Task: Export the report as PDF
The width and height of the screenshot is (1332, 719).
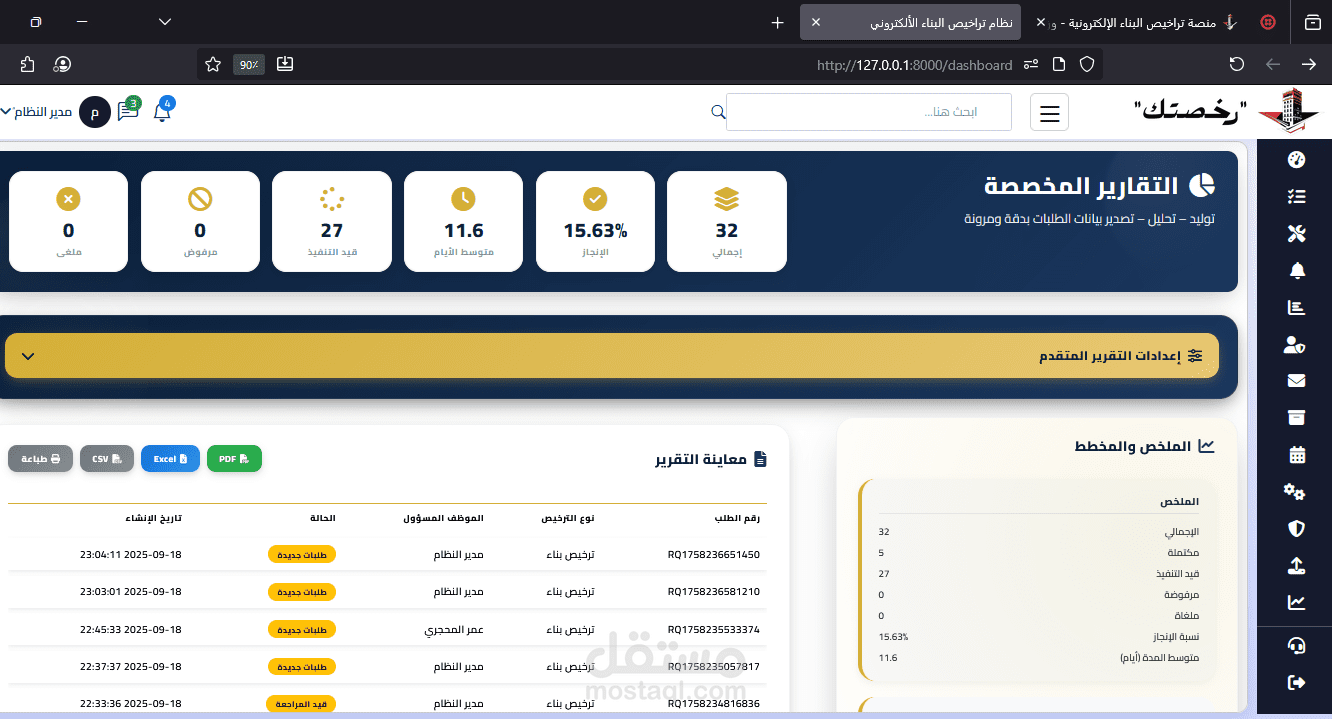Action: (234, 458)
